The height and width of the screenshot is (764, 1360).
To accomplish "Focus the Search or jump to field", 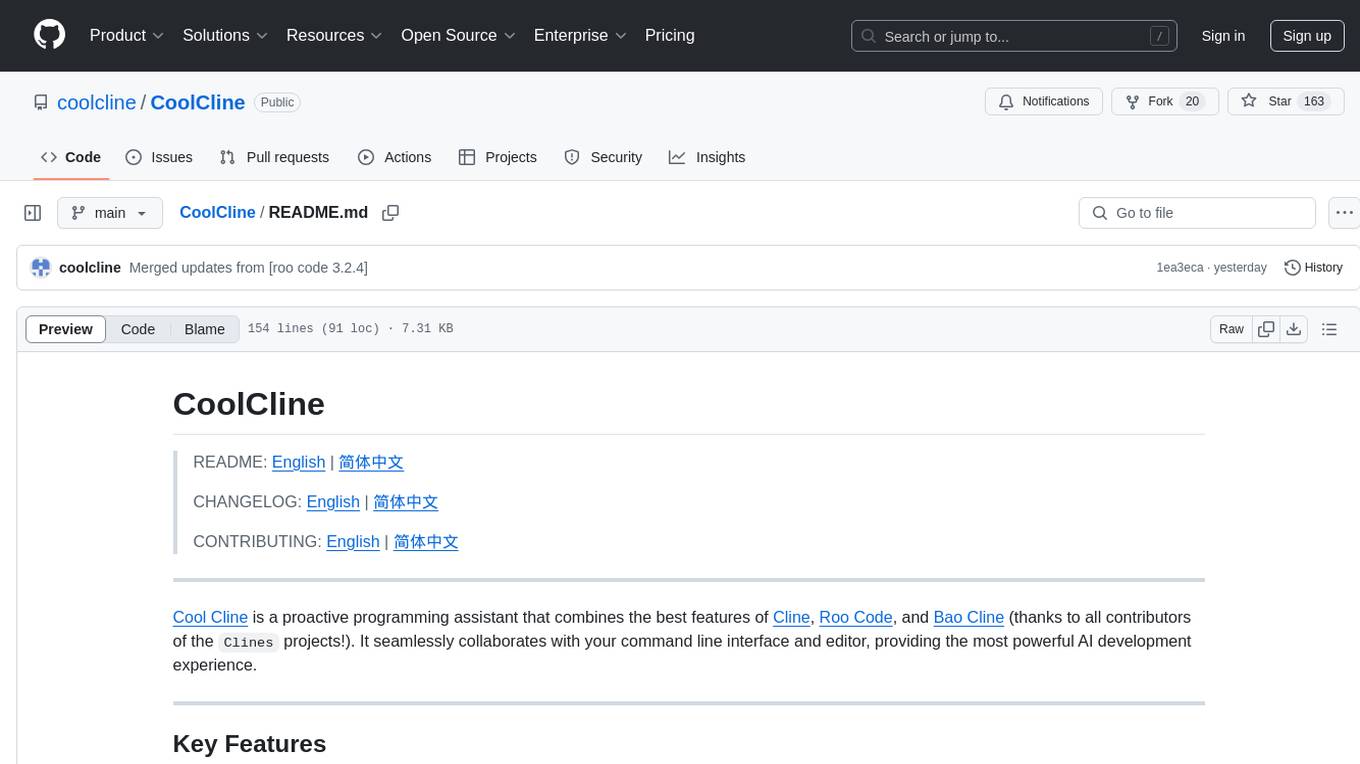I will click(x=1014, y=36).
